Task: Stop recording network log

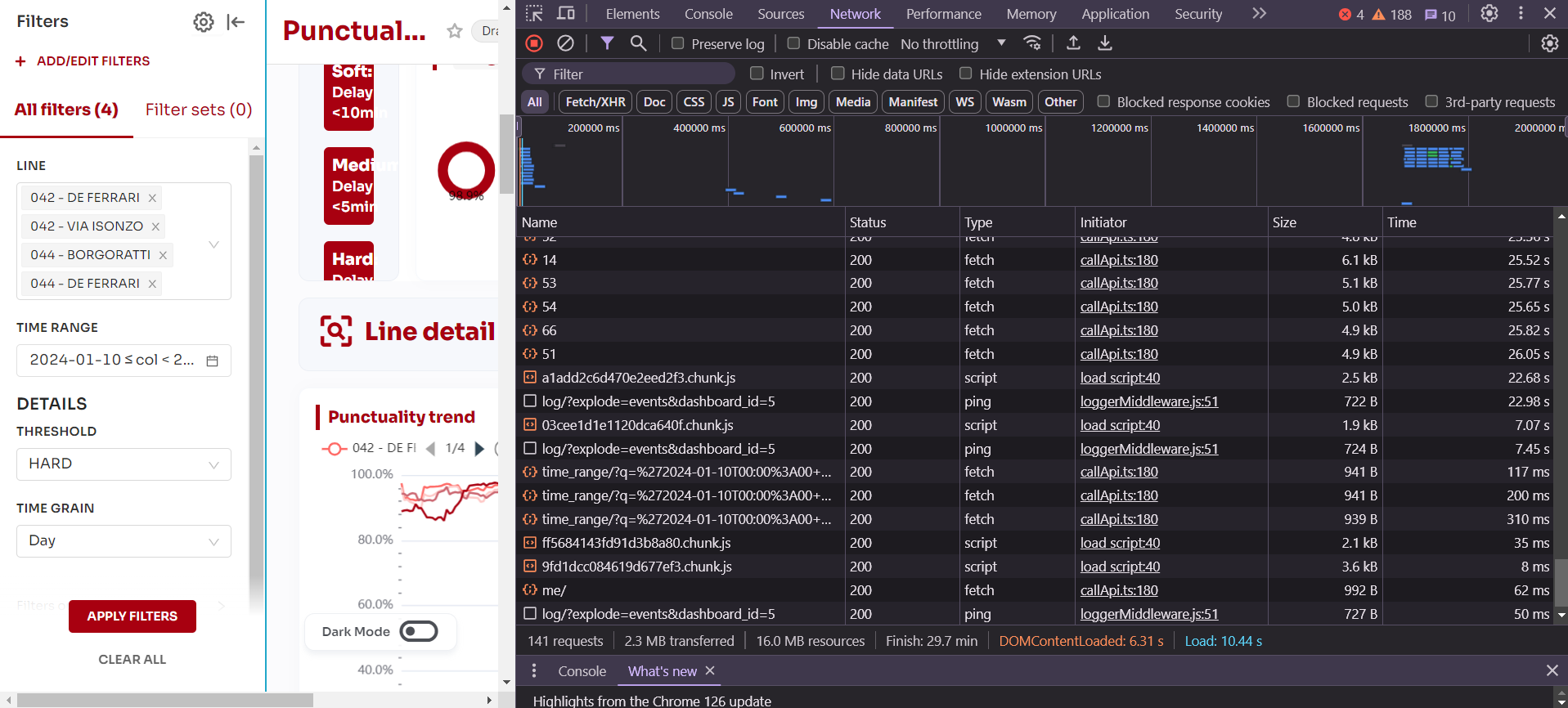Action: 534,43
